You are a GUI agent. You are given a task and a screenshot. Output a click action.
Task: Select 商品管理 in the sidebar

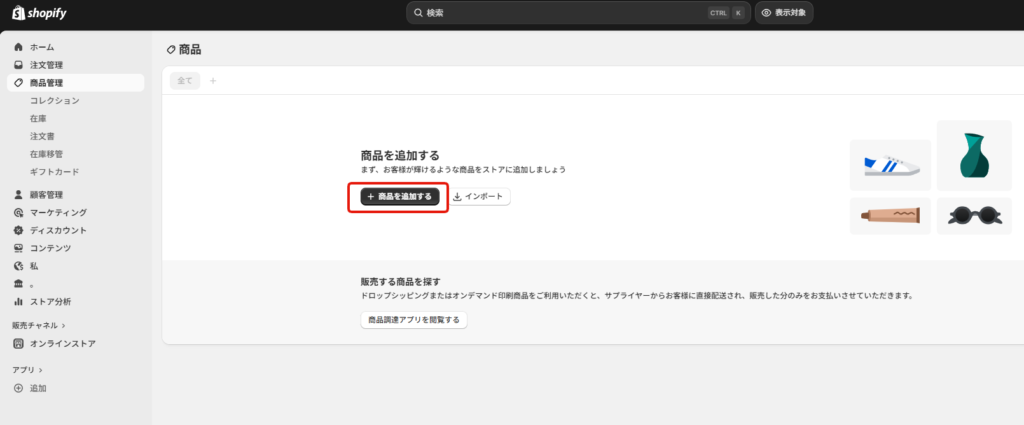pyautogui.click(x=76, y=83)
